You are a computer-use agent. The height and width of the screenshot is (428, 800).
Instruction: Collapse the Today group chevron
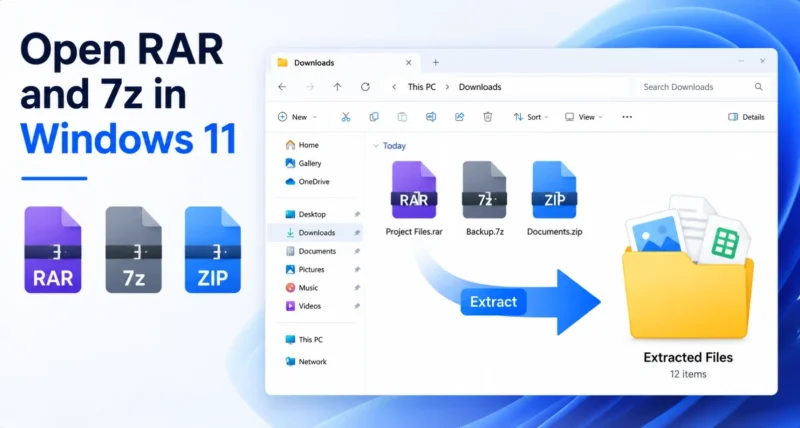(376, 146)
